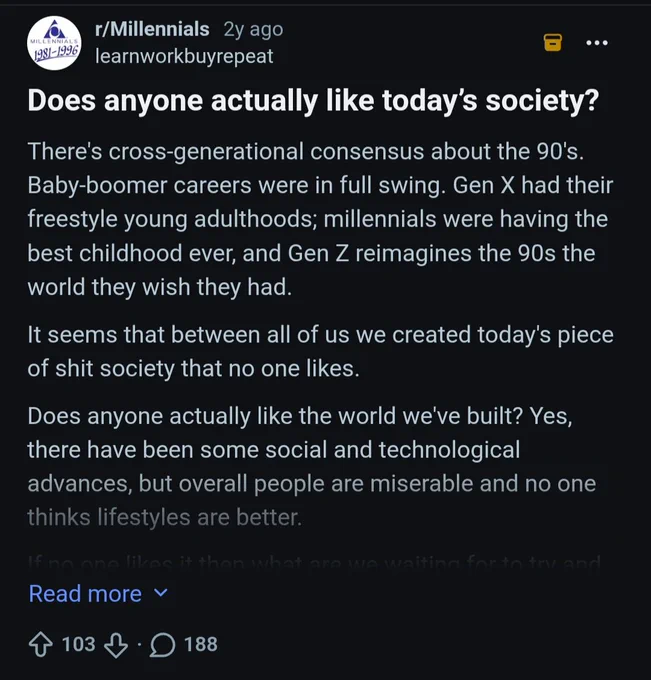Open the post title about today's society
The width and height of the screenshot is (651, 680).
pyautogui.click(x=313, y=101)
